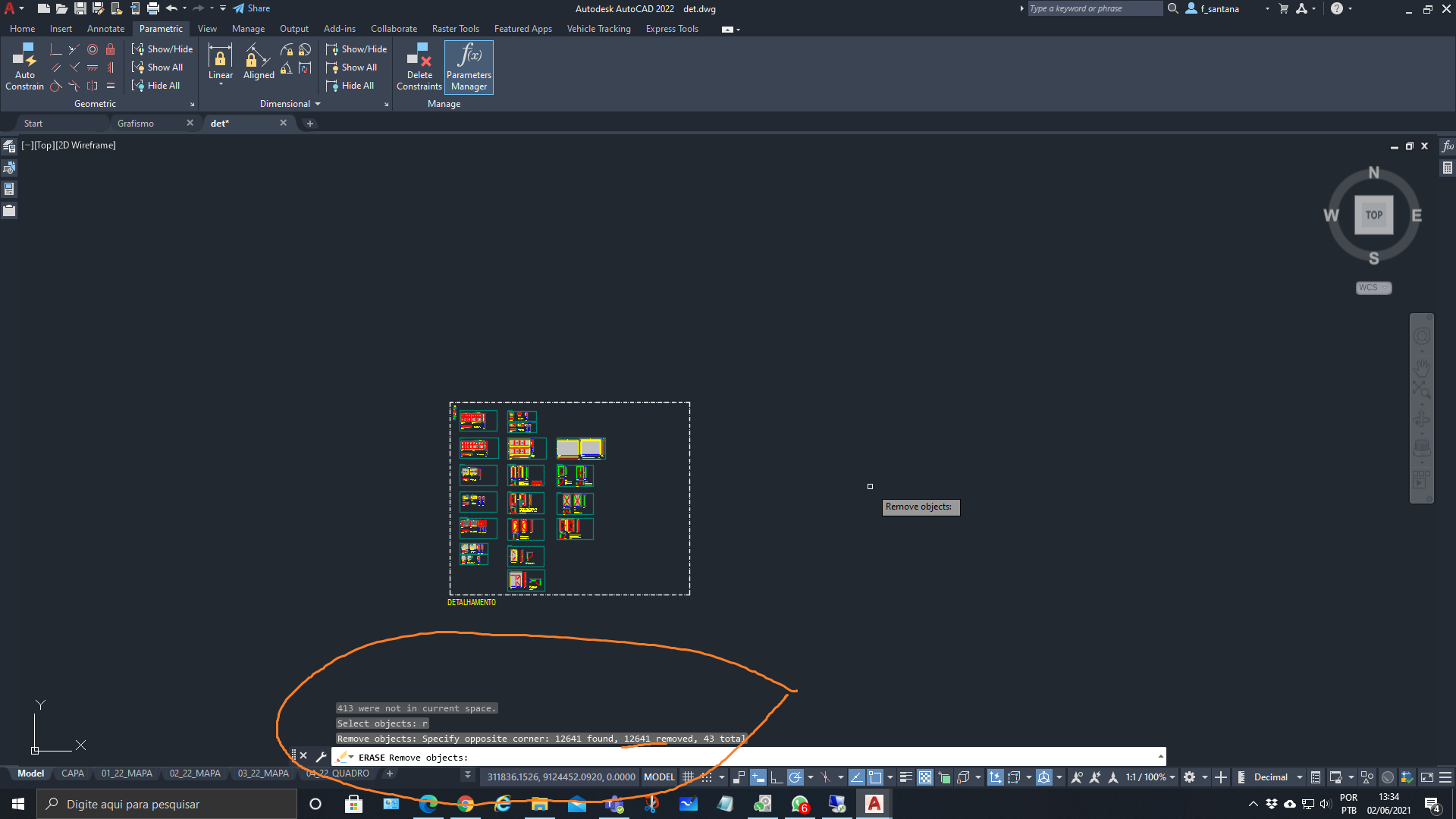The height and width of the screenshot is (819, 1456).
Task: Expand the Dimensional panel dropdown
Action: [x=318, y=104]
